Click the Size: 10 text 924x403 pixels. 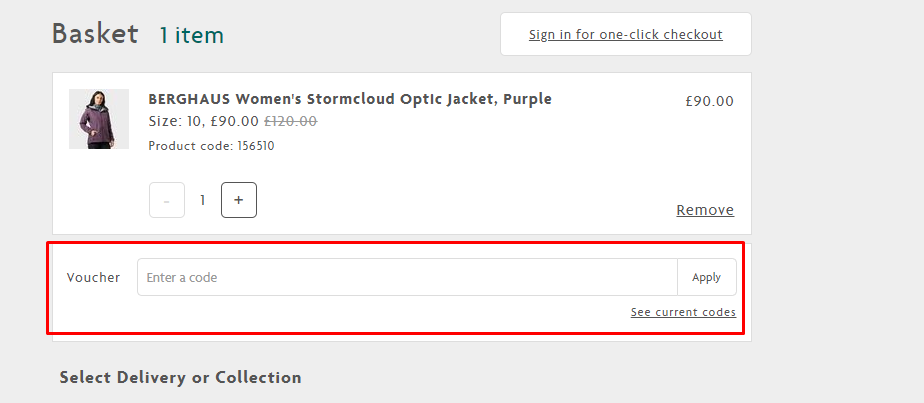click(x=175, y=121)
